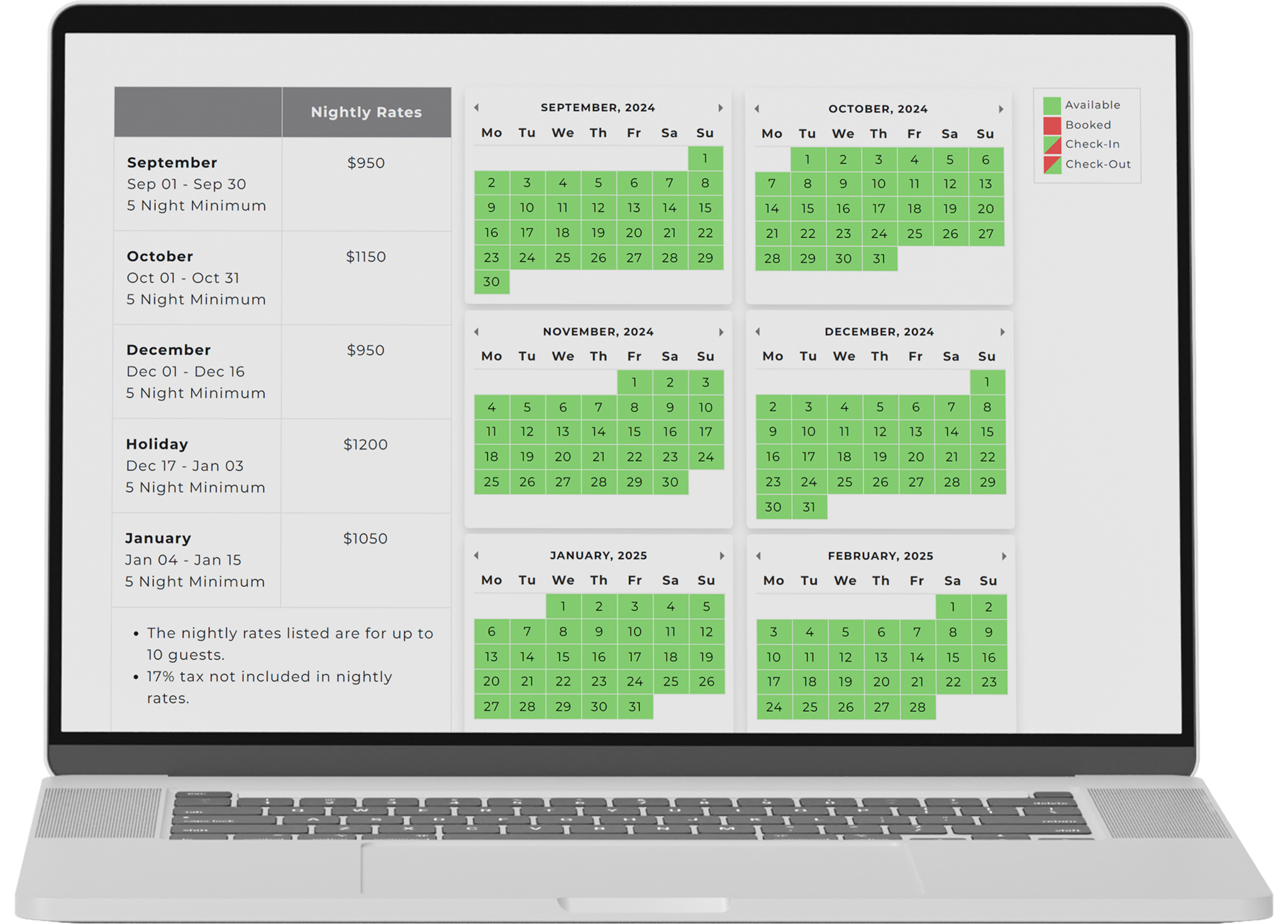Click the $1150 October rate
Screen dimensions: 1288x924
[366, 257]
